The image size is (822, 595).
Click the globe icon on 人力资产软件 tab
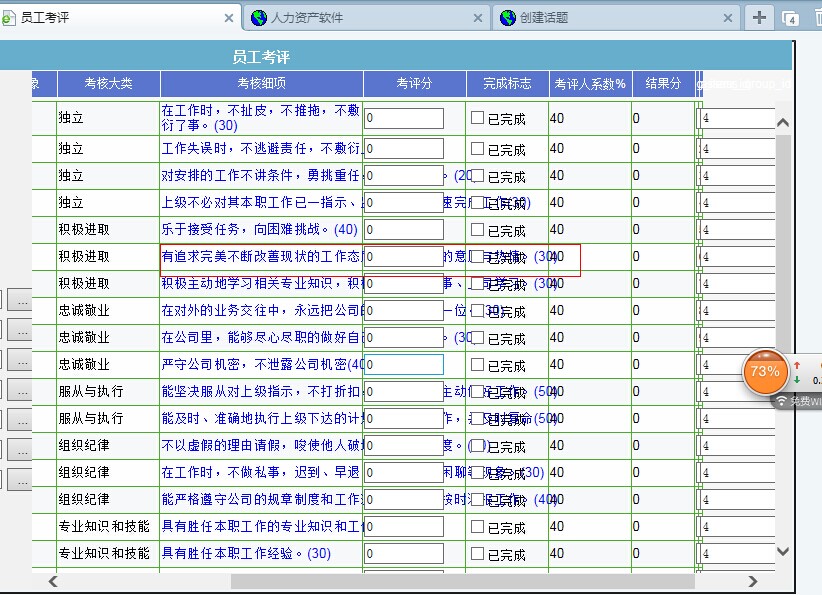259,18
